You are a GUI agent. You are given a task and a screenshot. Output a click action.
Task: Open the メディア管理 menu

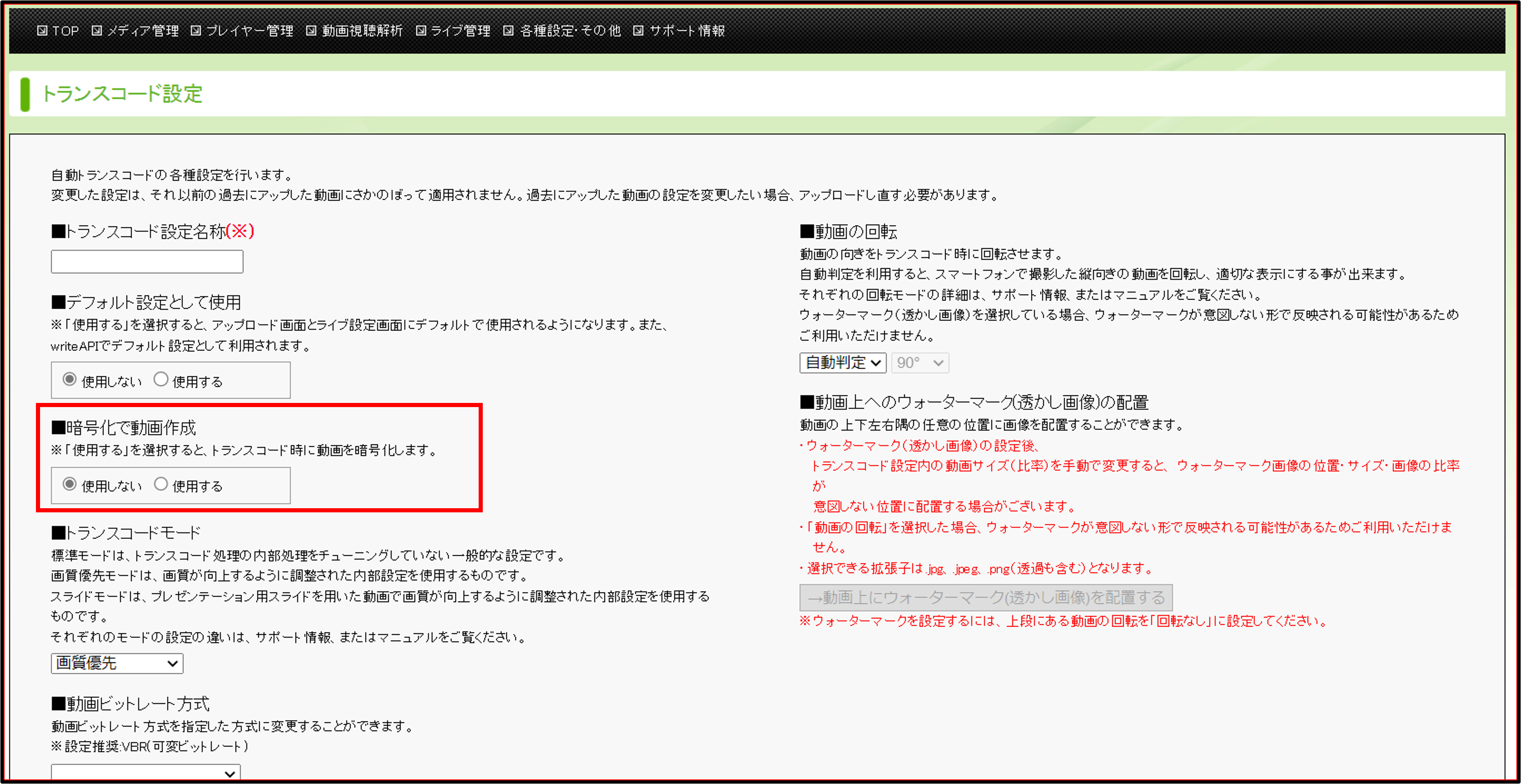[x=142, y=31]
